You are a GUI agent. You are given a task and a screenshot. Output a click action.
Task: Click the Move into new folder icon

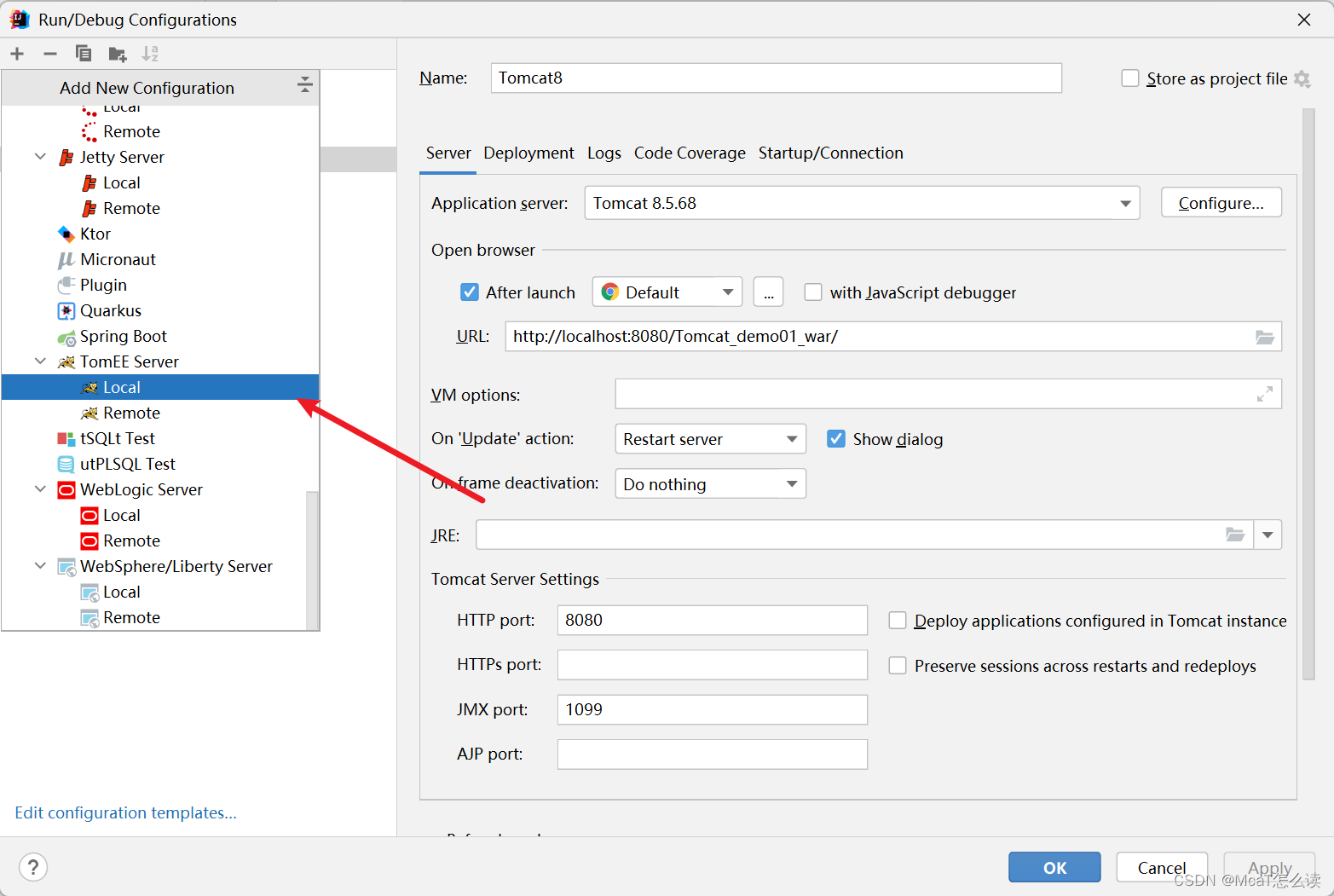[x=118, y=55]
